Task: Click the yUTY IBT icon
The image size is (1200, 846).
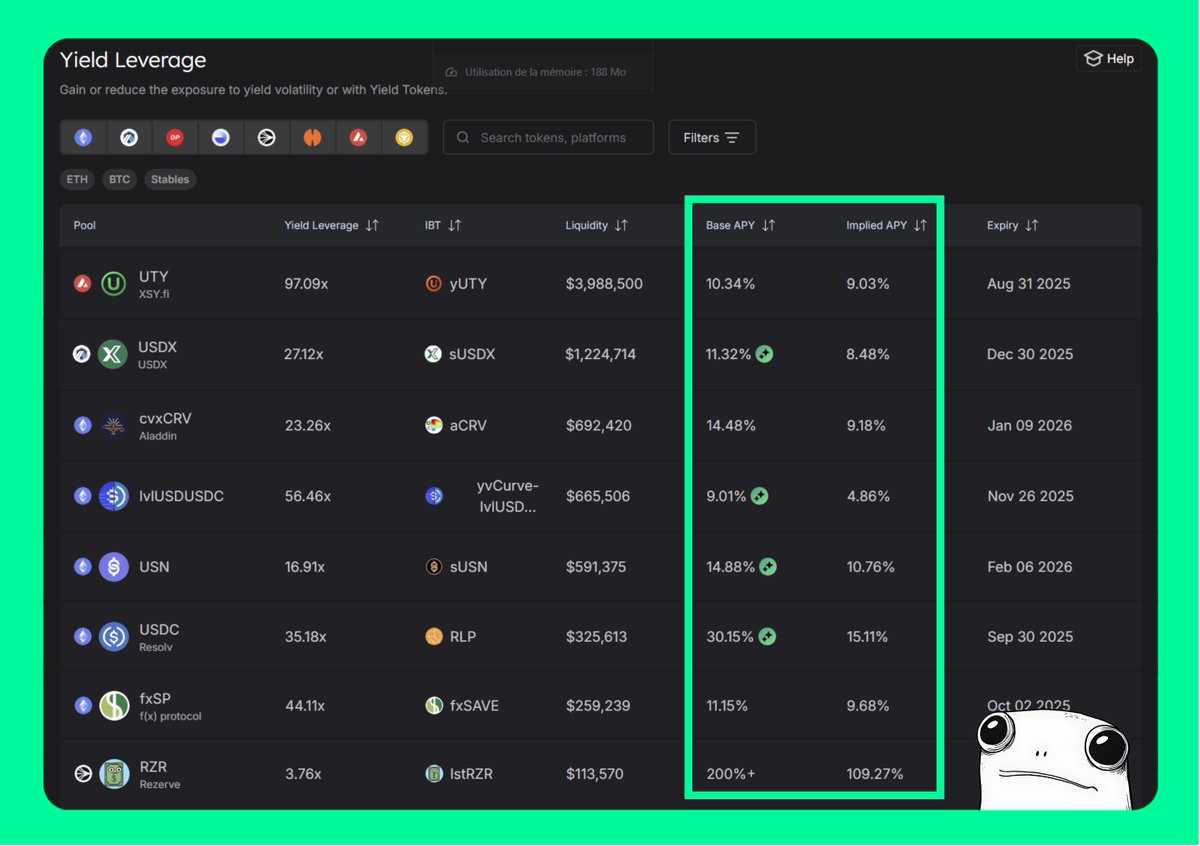Action: (433, 284)
